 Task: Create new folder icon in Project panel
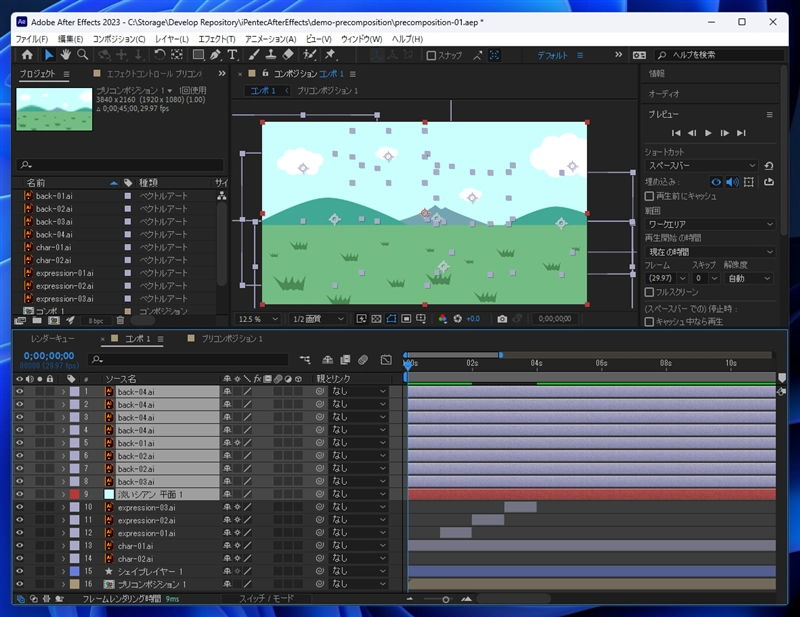pyautogui.click(x=37, y=320)
